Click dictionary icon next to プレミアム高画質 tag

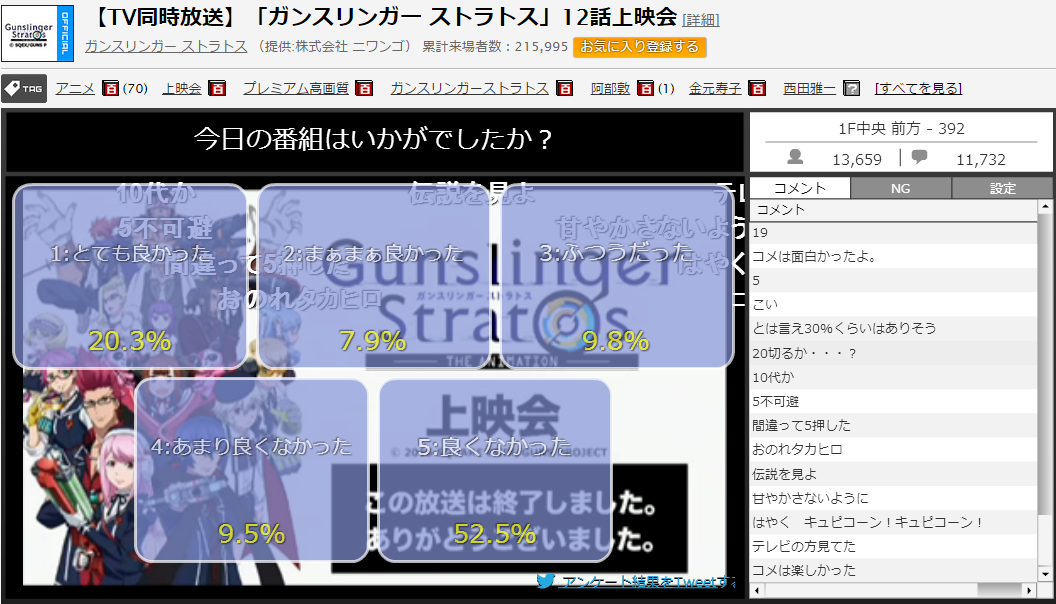click(x=364, y=88)
